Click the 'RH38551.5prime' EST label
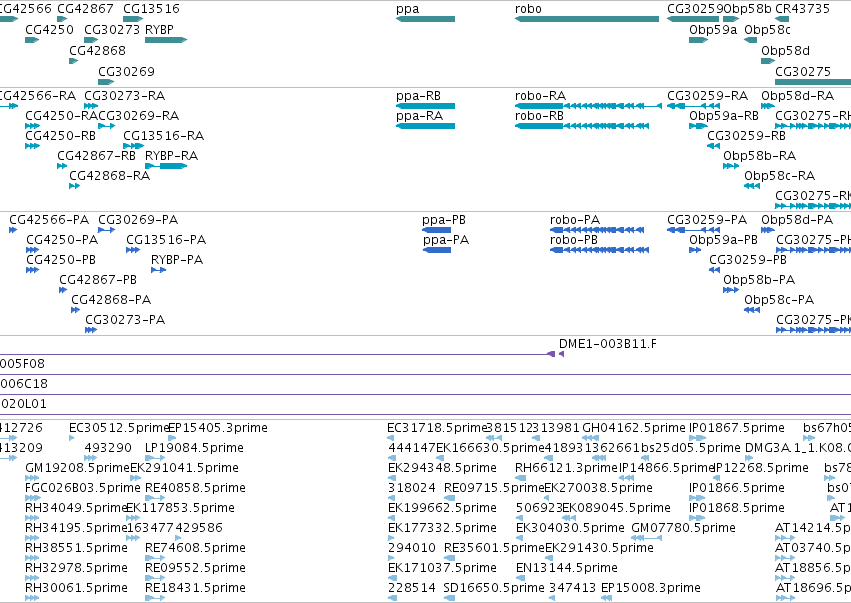Viewport: 851px width, 603px height. click(77, 548)
